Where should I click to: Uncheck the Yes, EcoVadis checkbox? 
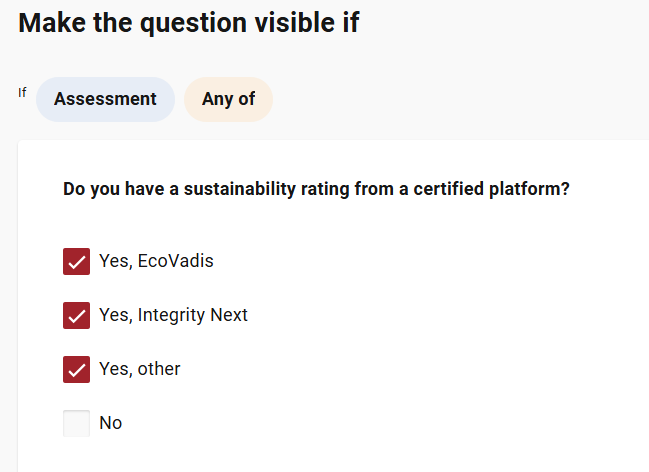pyautogui.click(x=76, y=262)
